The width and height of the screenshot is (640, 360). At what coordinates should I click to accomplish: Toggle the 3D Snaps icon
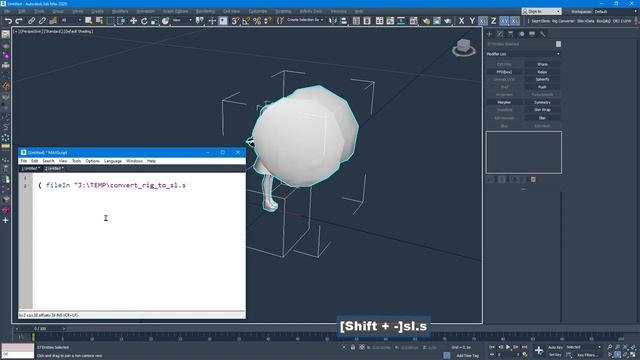[236, 21]
